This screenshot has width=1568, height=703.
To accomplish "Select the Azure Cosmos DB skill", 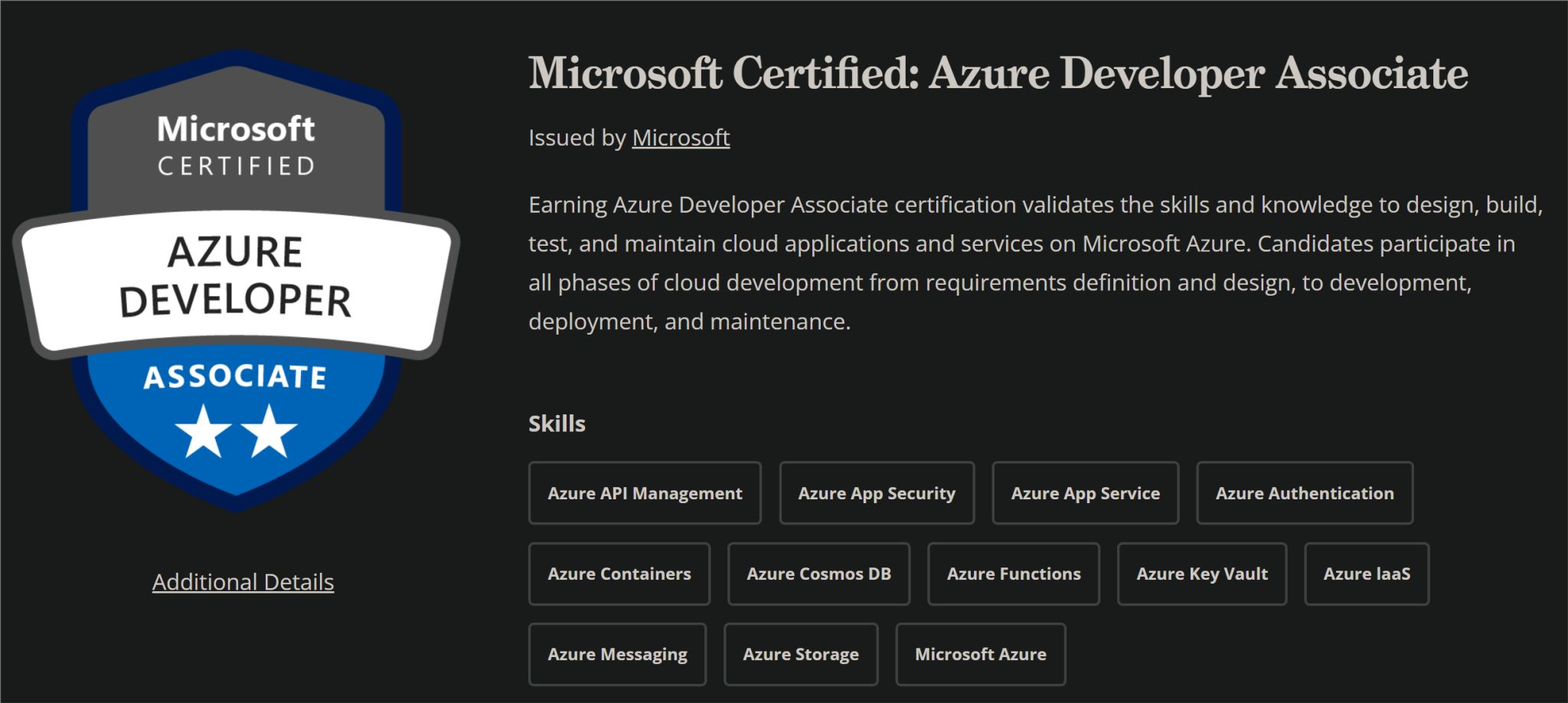I will tap(818, 574).
